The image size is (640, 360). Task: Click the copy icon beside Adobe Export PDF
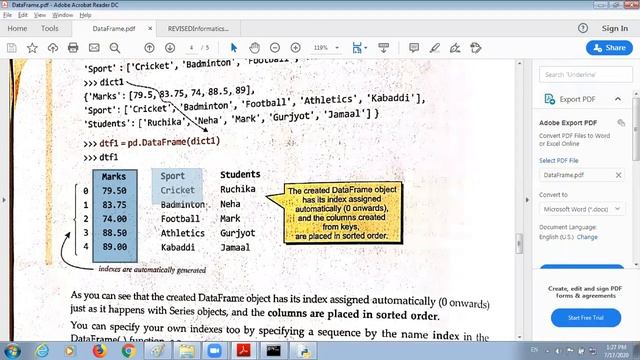(621, 123)
